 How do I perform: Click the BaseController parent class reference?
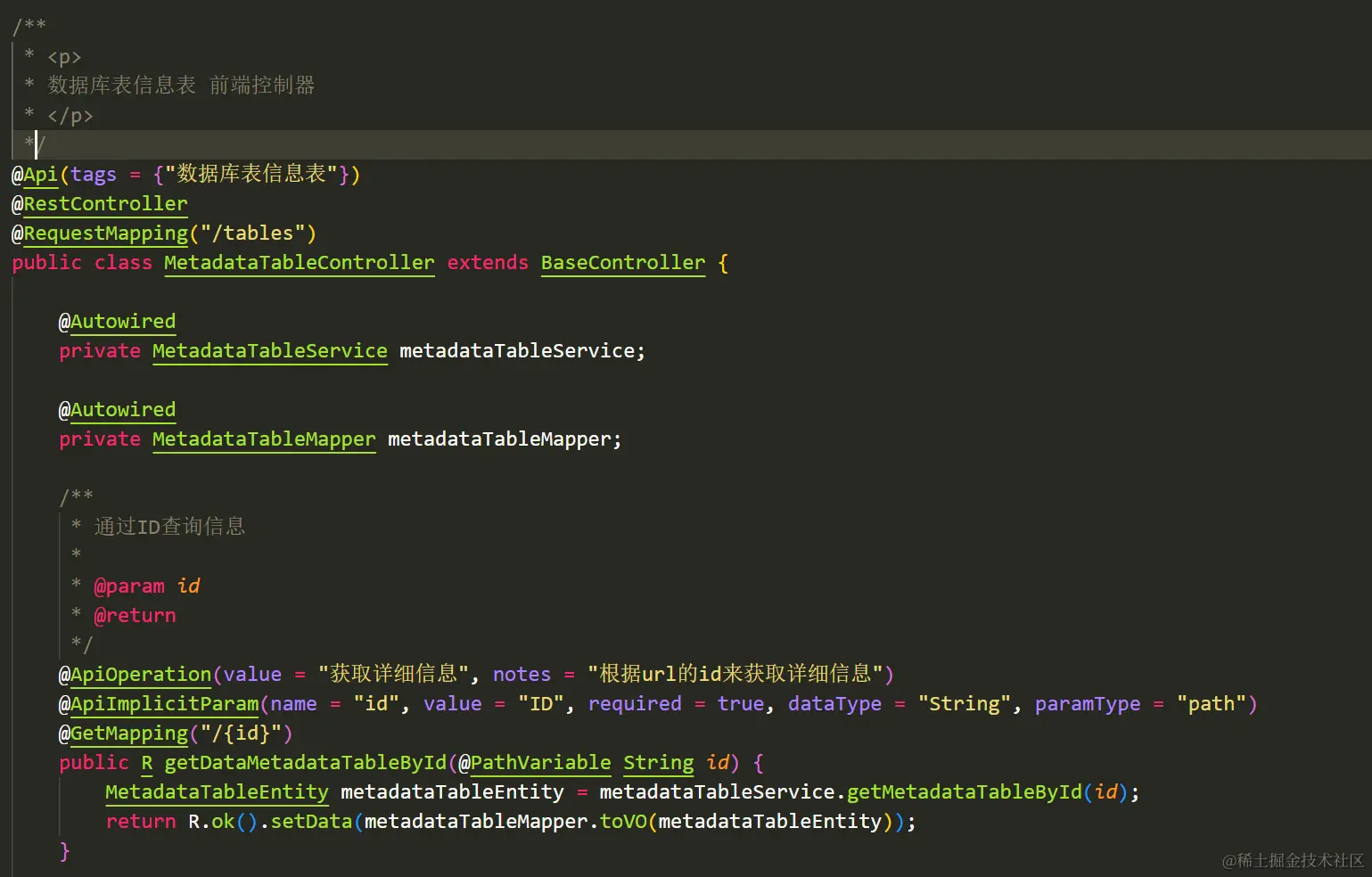[x=622, y=262]
